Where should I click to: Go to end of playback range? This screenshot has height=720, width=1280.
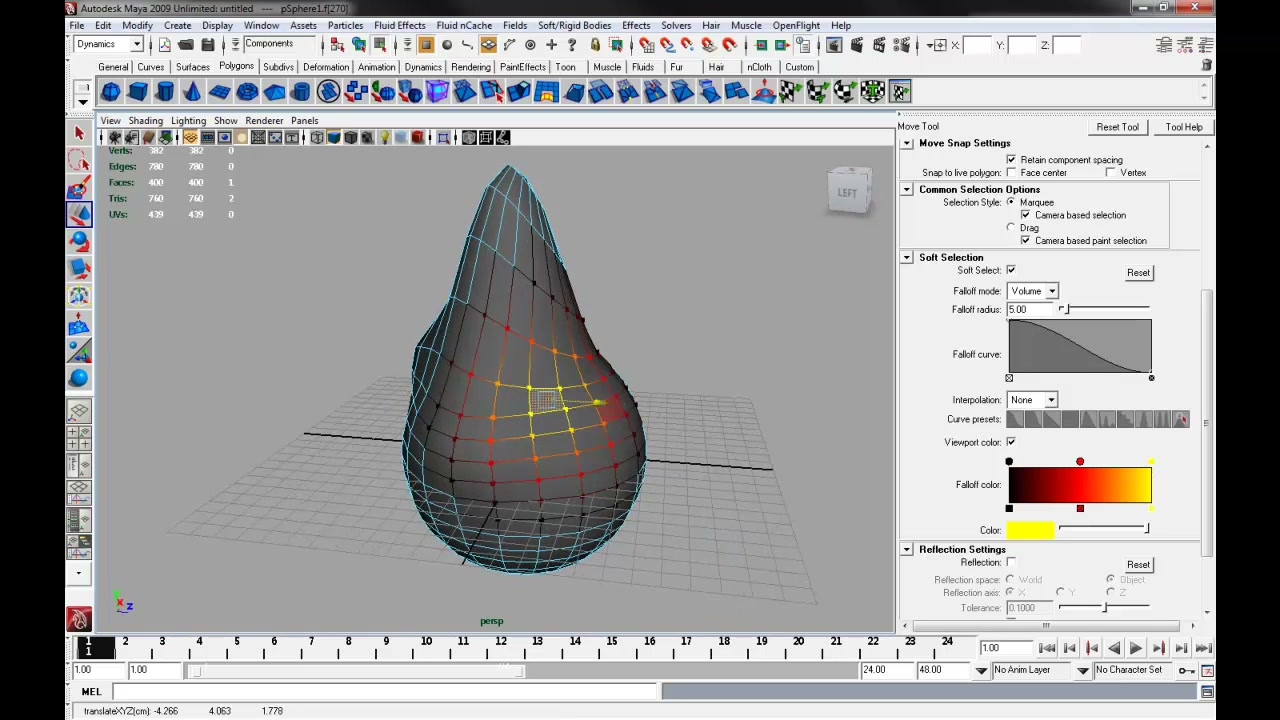[1203, 648]
